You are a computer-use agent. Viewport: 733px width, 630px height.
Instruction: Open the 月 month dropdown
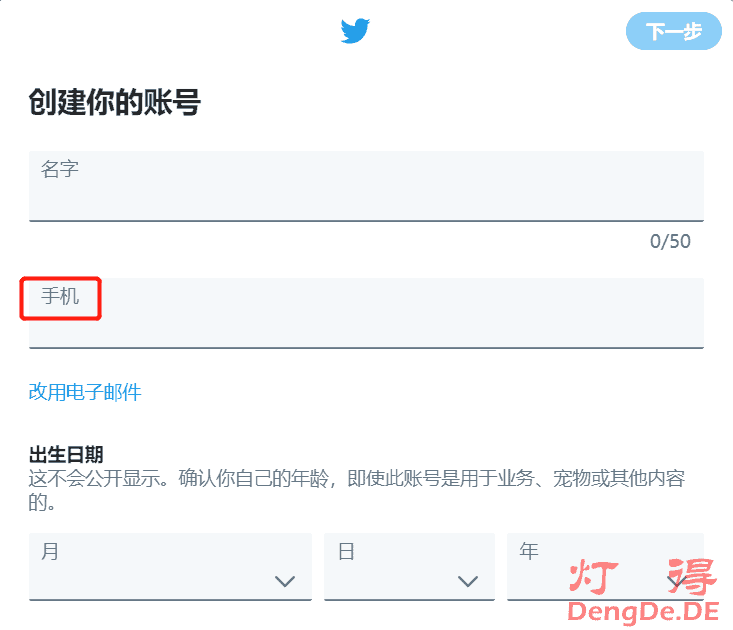tap(170, 566)
